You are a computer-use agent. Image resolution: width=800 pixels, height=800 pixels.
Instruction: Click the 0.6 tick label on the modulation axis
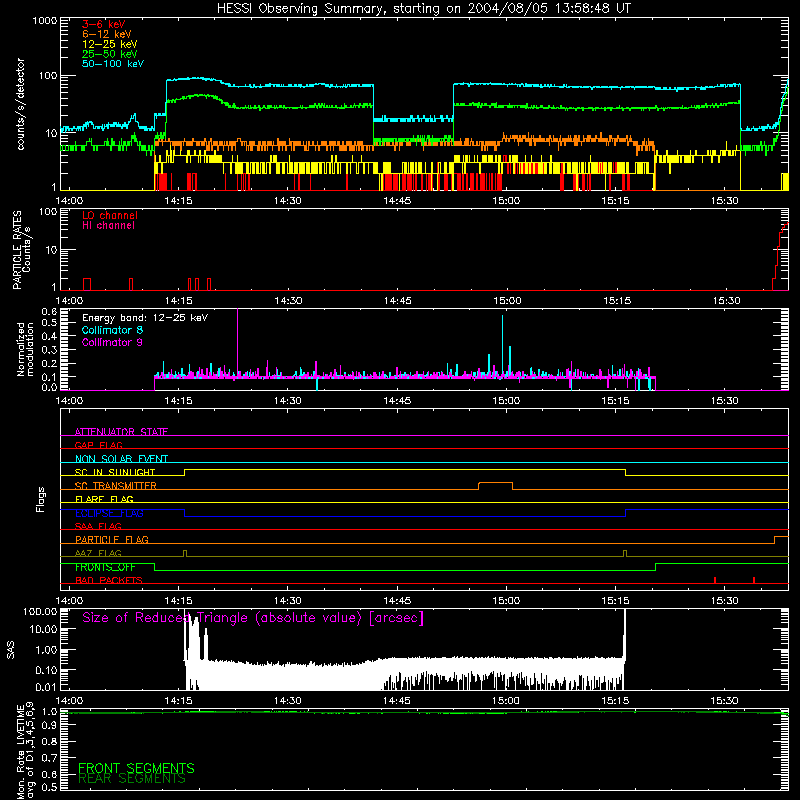49,312
